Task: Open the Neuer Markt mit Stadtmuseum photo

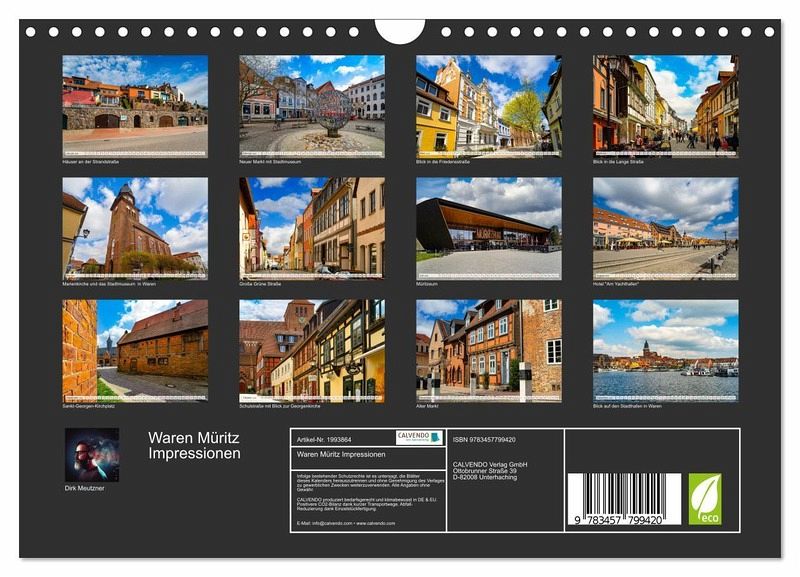Action: 312,106
